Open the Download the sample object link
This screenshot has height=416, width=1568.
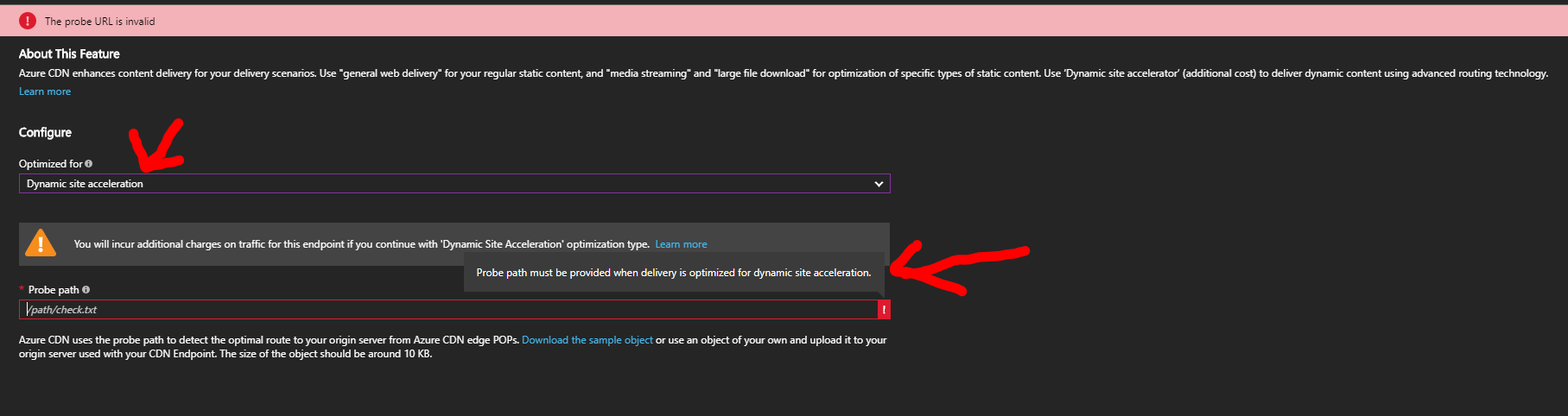[587, 340]
